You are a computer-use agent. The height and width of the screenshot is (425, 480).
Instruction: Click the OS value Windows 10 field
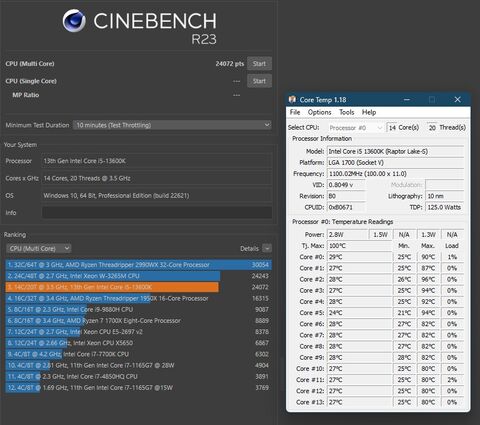click(x=157, y=196)
